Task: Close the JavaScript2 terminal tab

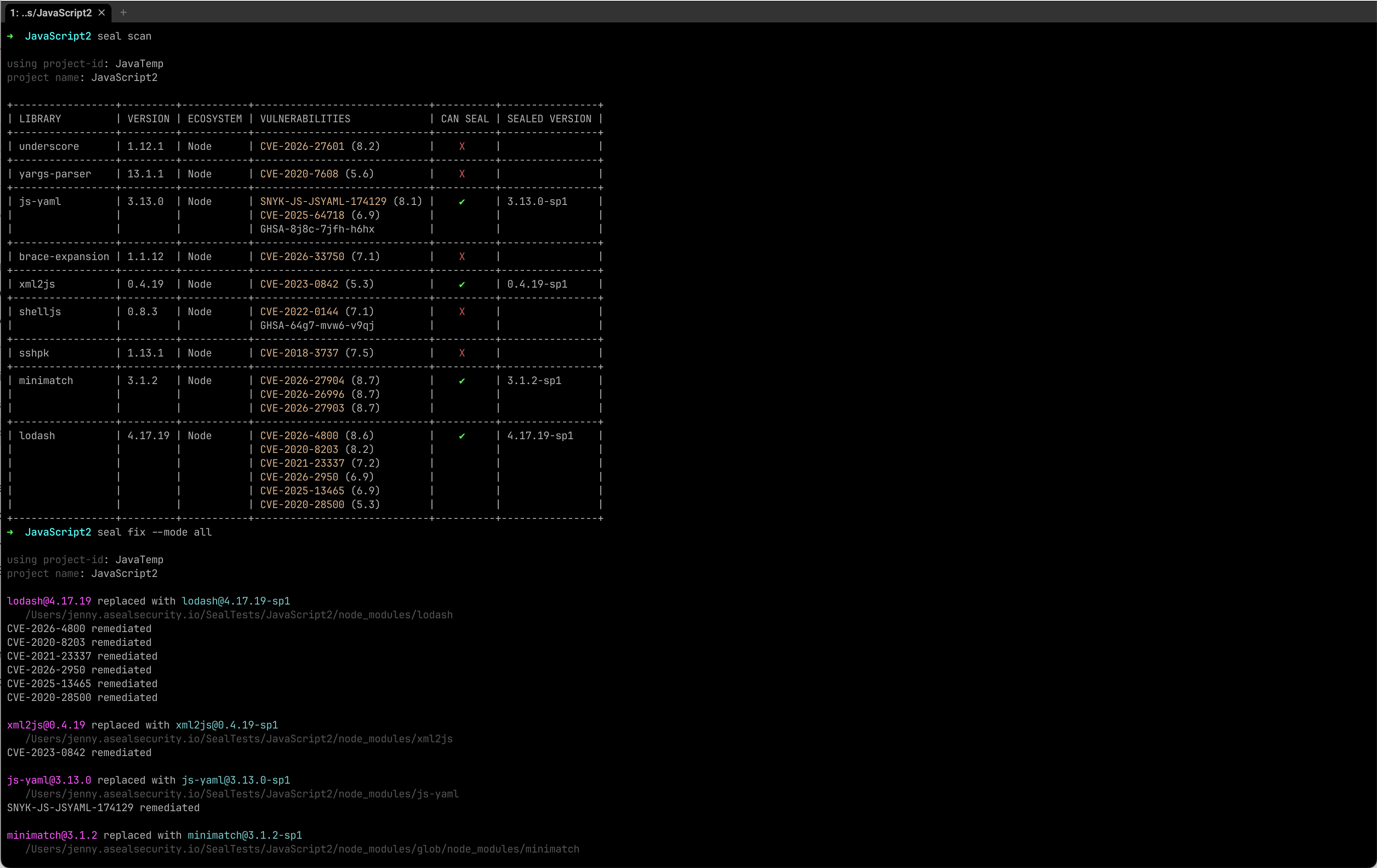Action: pos(102,12)
